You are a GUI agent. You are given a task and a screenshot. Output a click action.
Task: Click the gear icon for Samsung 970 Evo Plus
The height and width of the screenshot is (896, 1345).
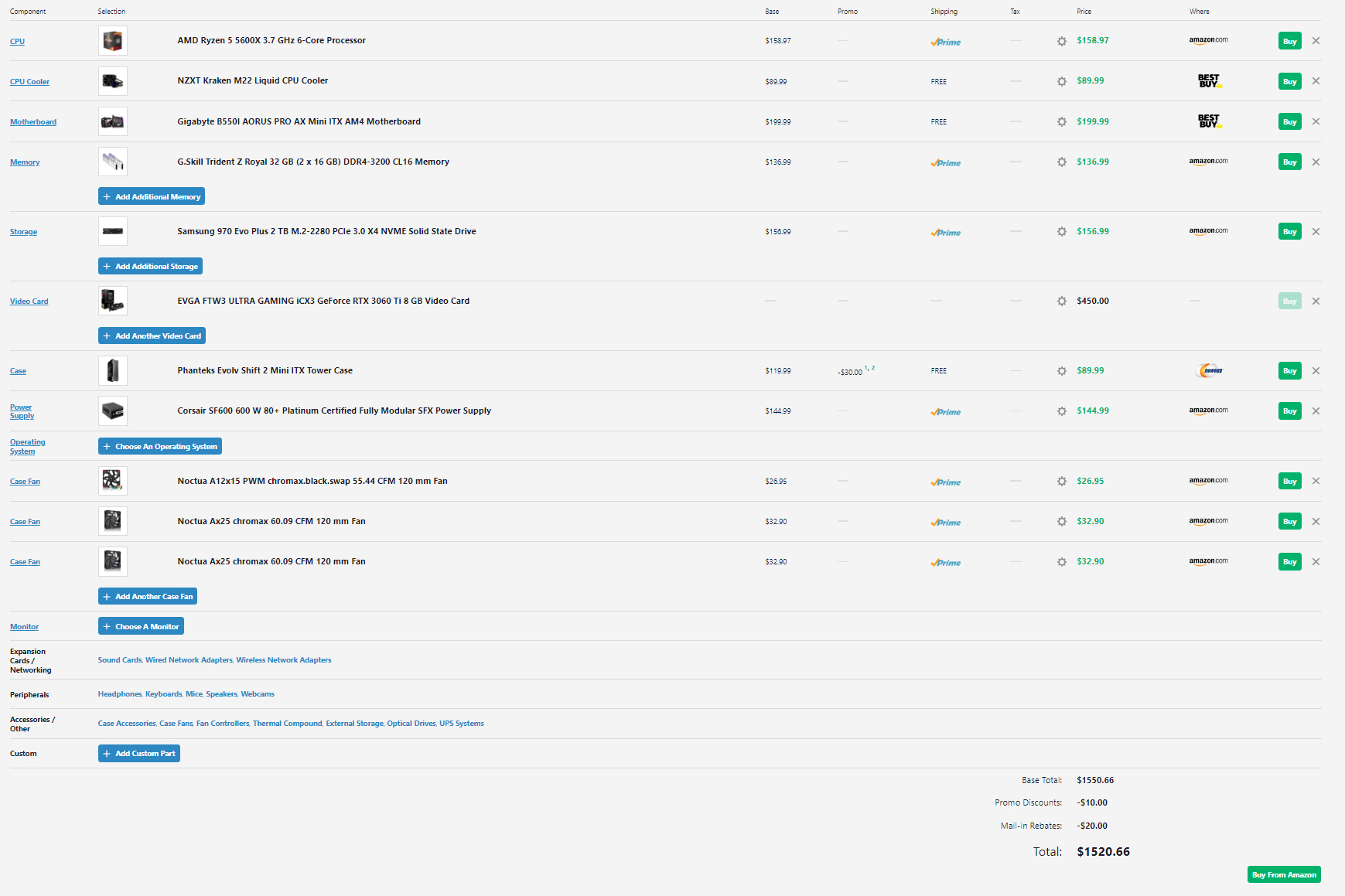point(1061,231)
